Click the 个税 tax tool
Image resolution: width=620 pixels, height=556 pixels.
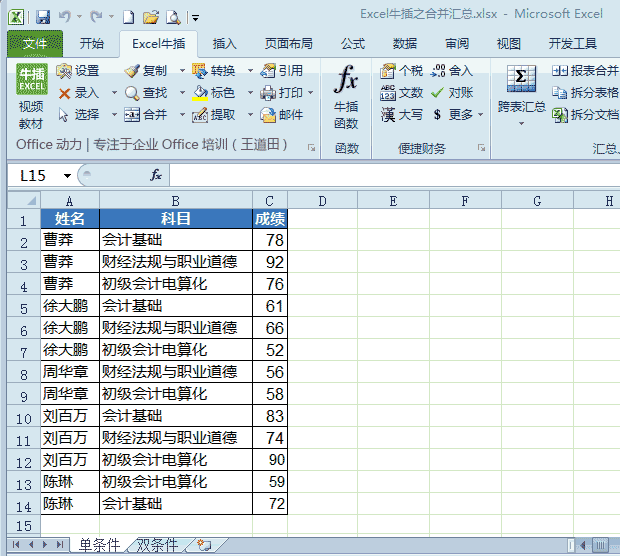pyautogui.click(x=401, y=71)
